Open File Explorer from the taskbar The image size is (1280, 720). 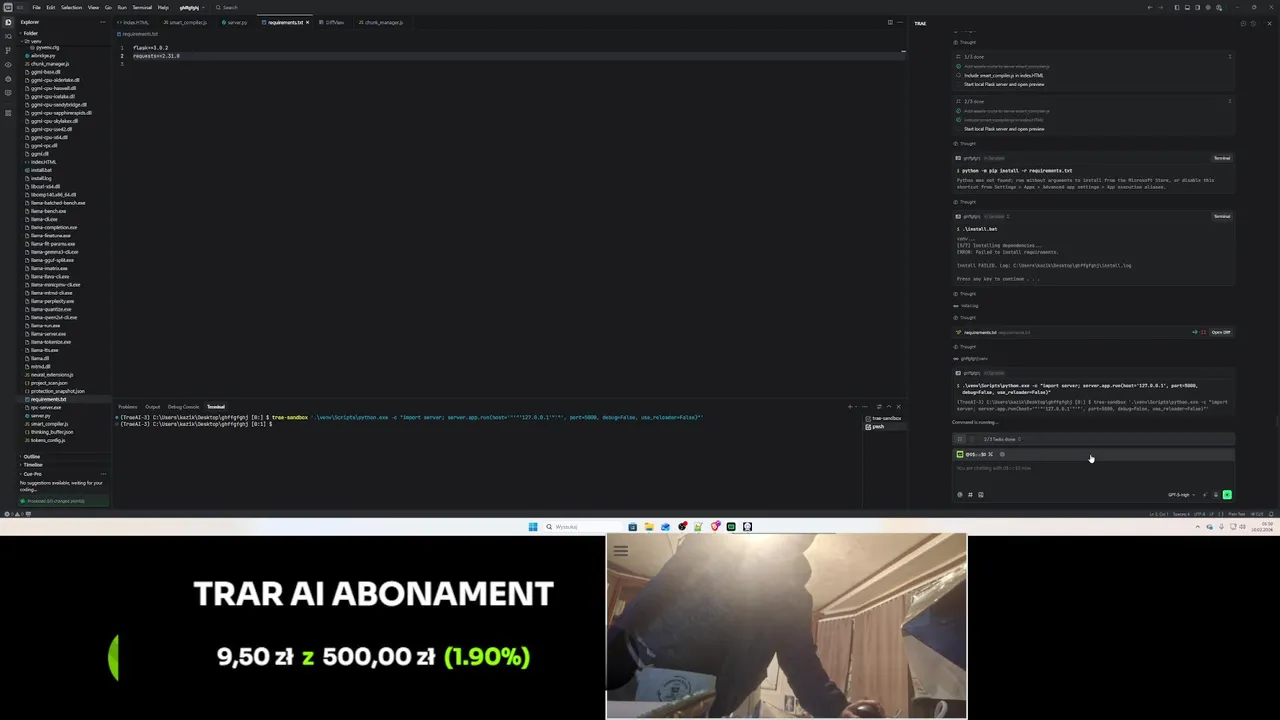tap(649, 527)
